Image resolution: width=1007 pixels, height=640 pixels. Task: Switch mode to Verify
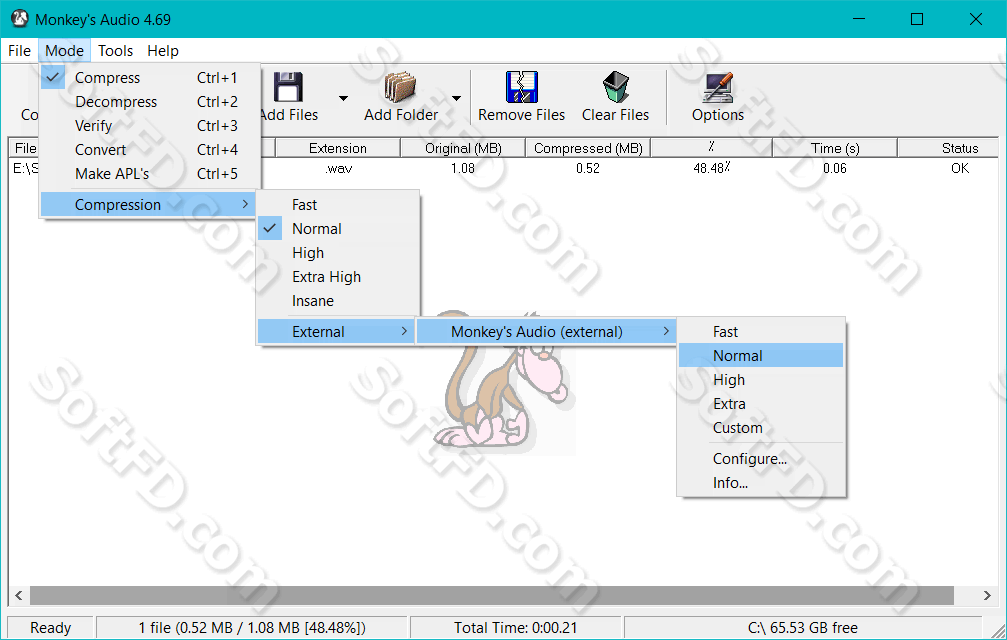click(x=150, y=126)
